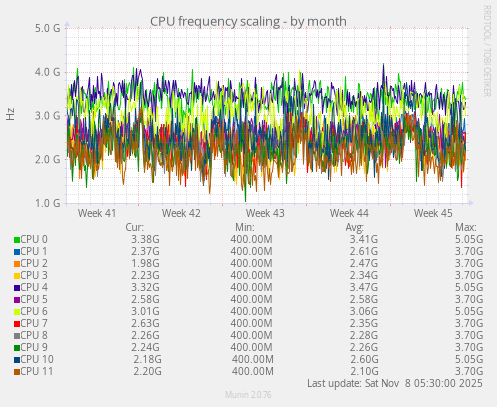This screenshot has height=407, width=497.
Task: Click the CPU 1 blue legend swatch
Action: coord(17,252)
